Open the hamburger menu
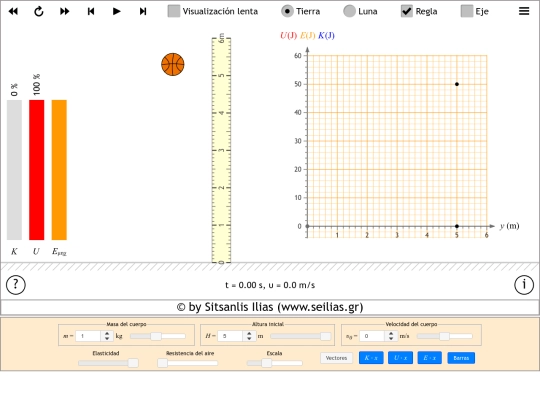This screenshot has height=405, width=540. click(524, 11)
